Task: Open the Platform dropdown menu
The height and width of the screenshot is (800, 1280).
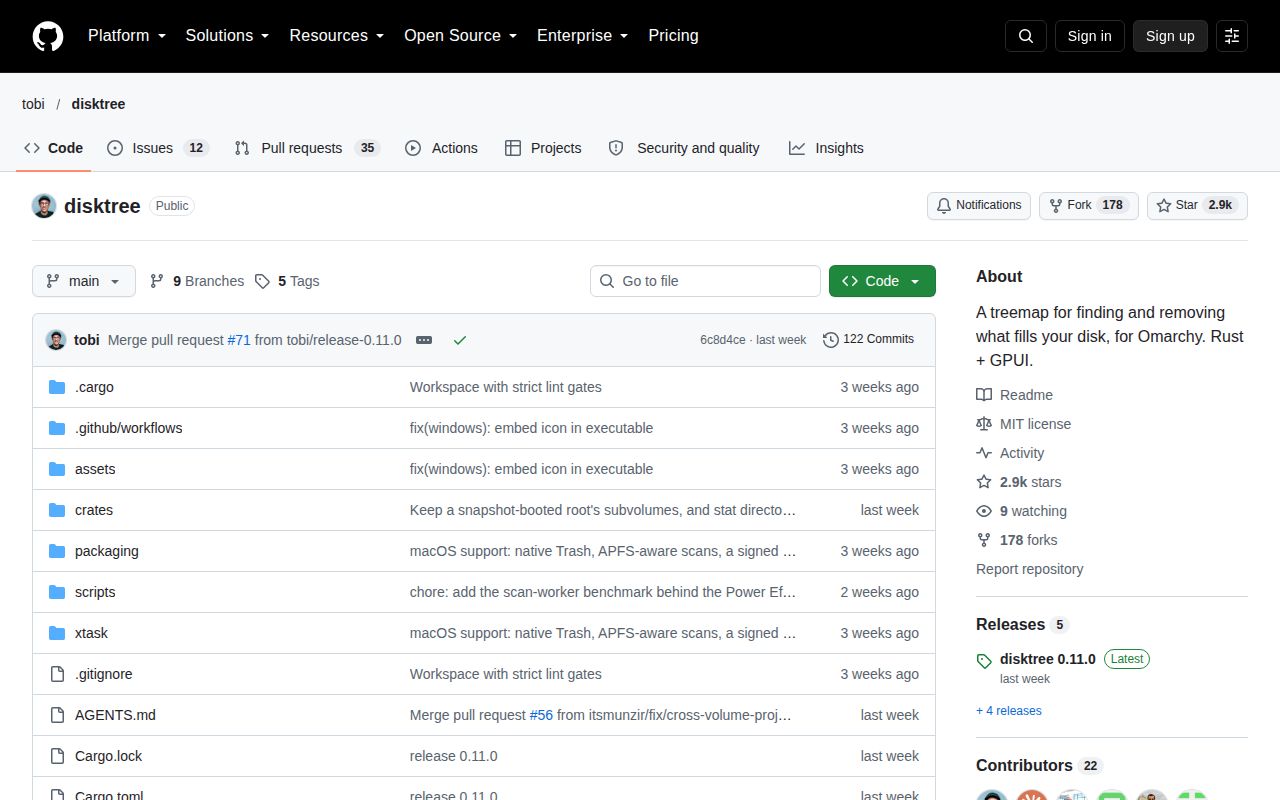Action: coord(127,36)
